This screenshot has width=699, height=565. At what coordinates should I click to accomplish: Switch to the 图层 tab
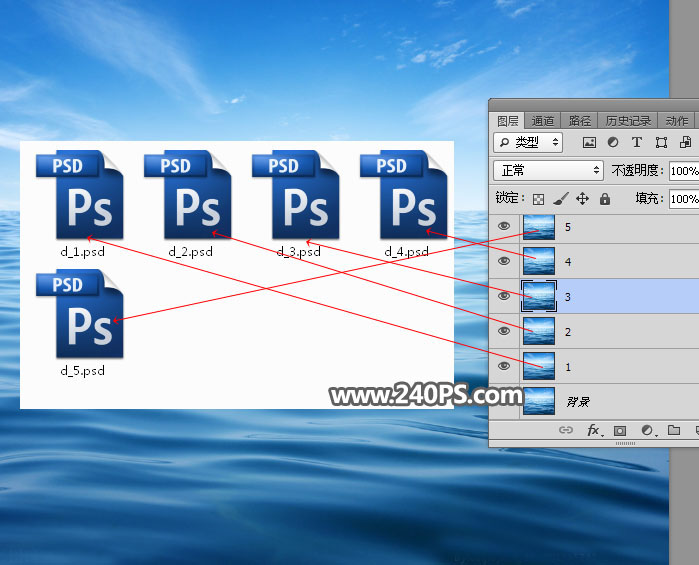507,121
